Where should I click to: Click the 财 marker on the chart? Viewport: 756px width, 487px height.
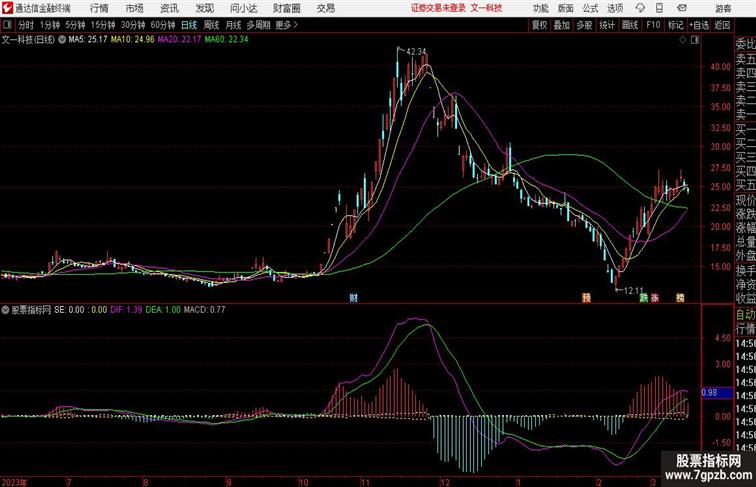click(x=353, y=298)
